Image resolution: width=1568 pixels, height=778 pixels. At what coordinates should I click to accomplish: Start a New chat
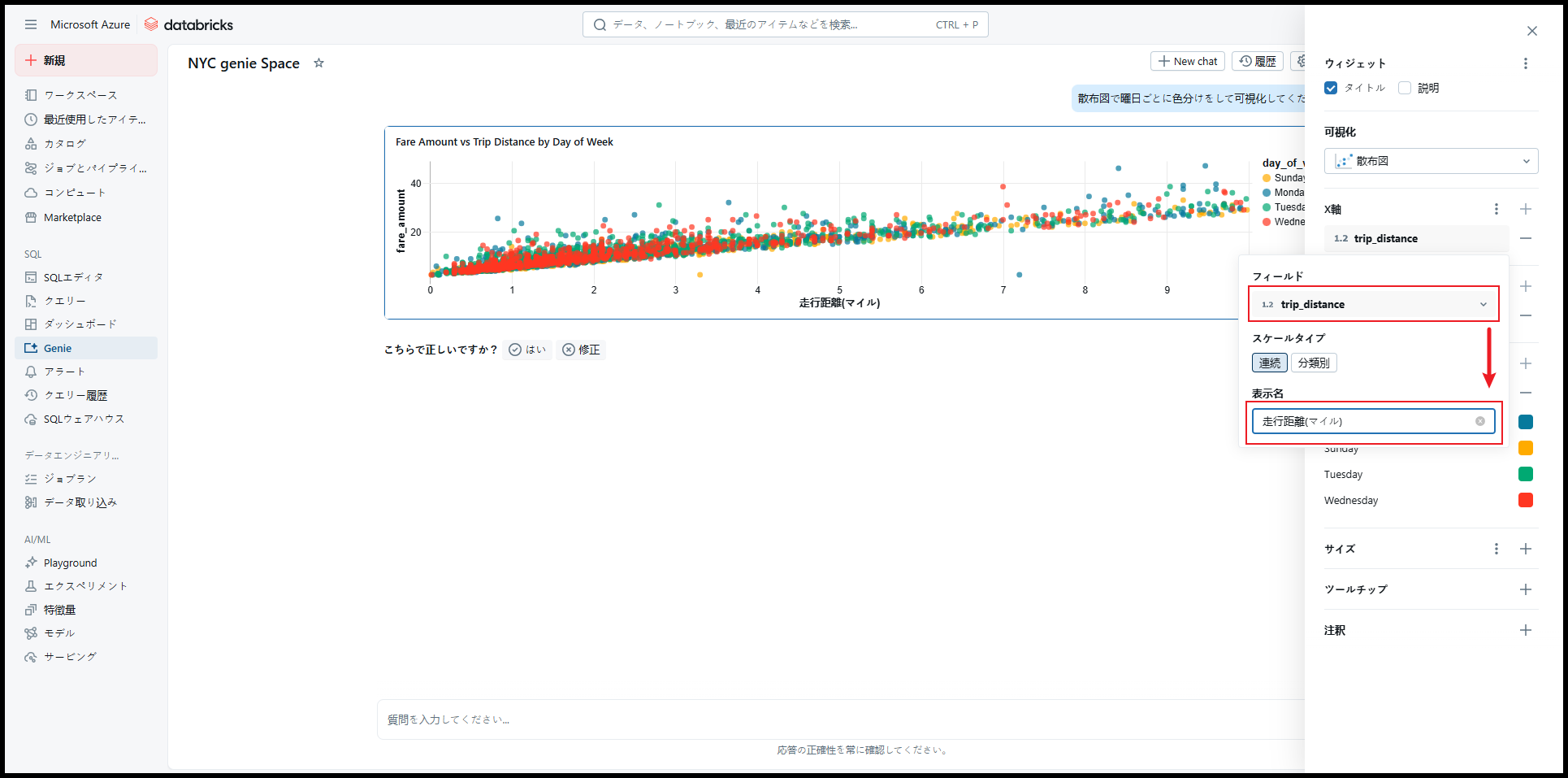(1187, 61)
